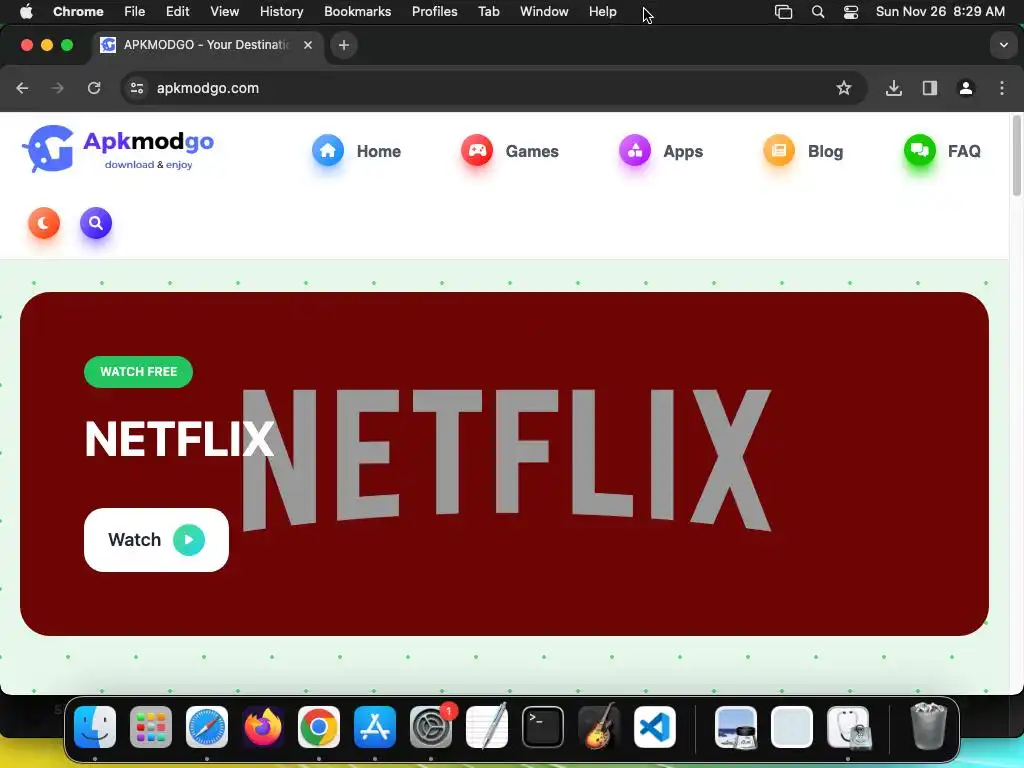Open the Help menu
The height and width of the screenshot is (768, 1024).
coord(602,12)
